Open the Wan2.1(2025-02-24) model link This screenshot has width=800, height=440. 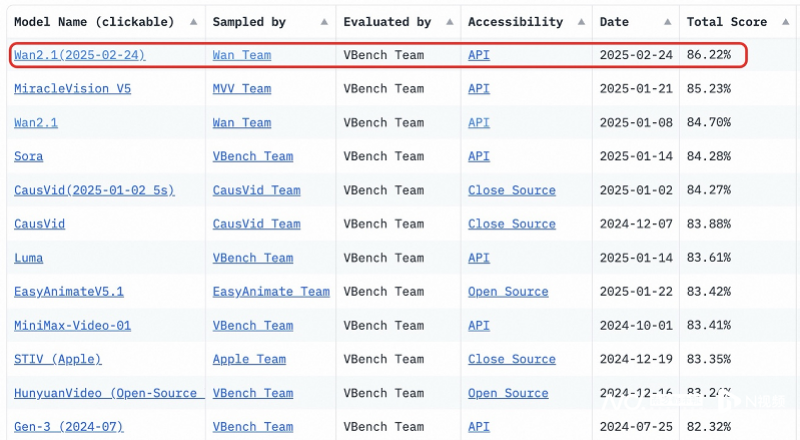point(80,55)
